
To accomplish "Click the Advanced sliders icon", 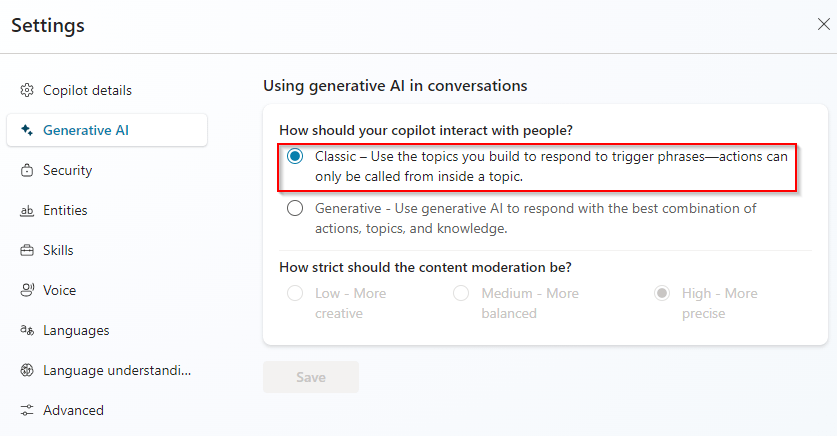I will (x=27, y=410).
